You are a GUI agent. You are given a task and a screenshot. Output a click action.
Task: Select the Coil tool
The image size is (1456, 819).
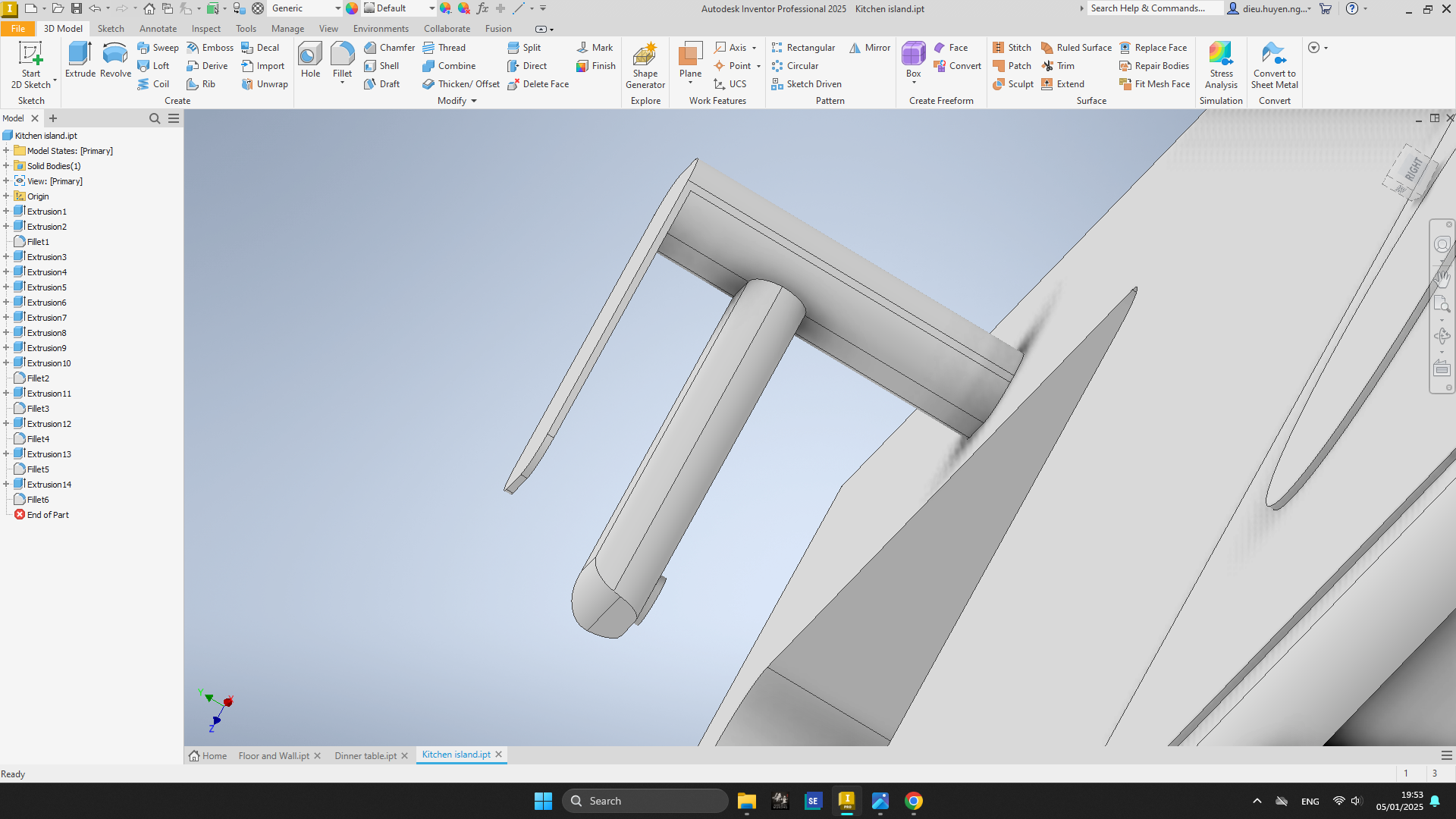[153, 84]
